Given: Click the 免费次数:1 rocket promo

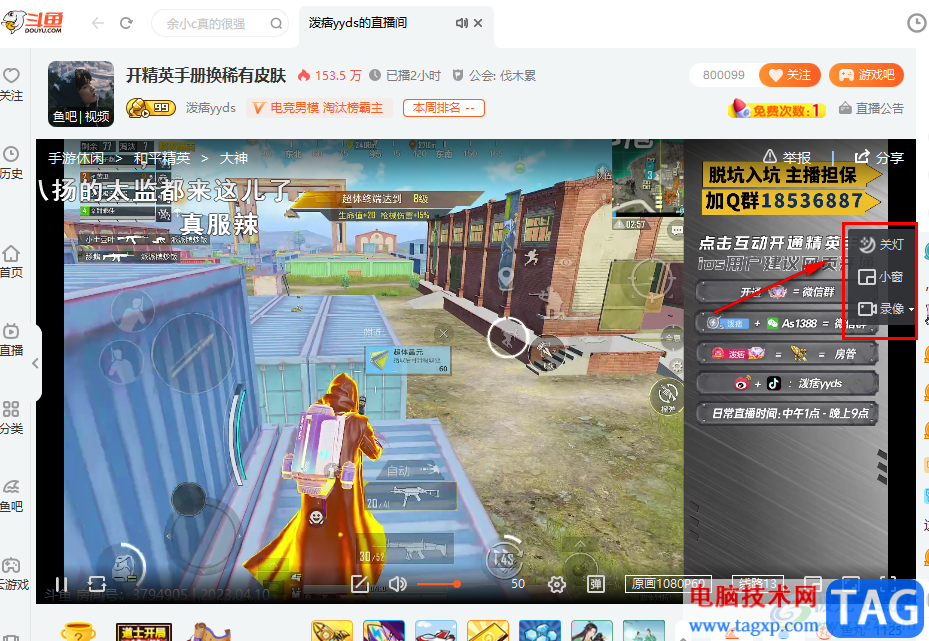Looking at the screenshot, I should 777,109.
